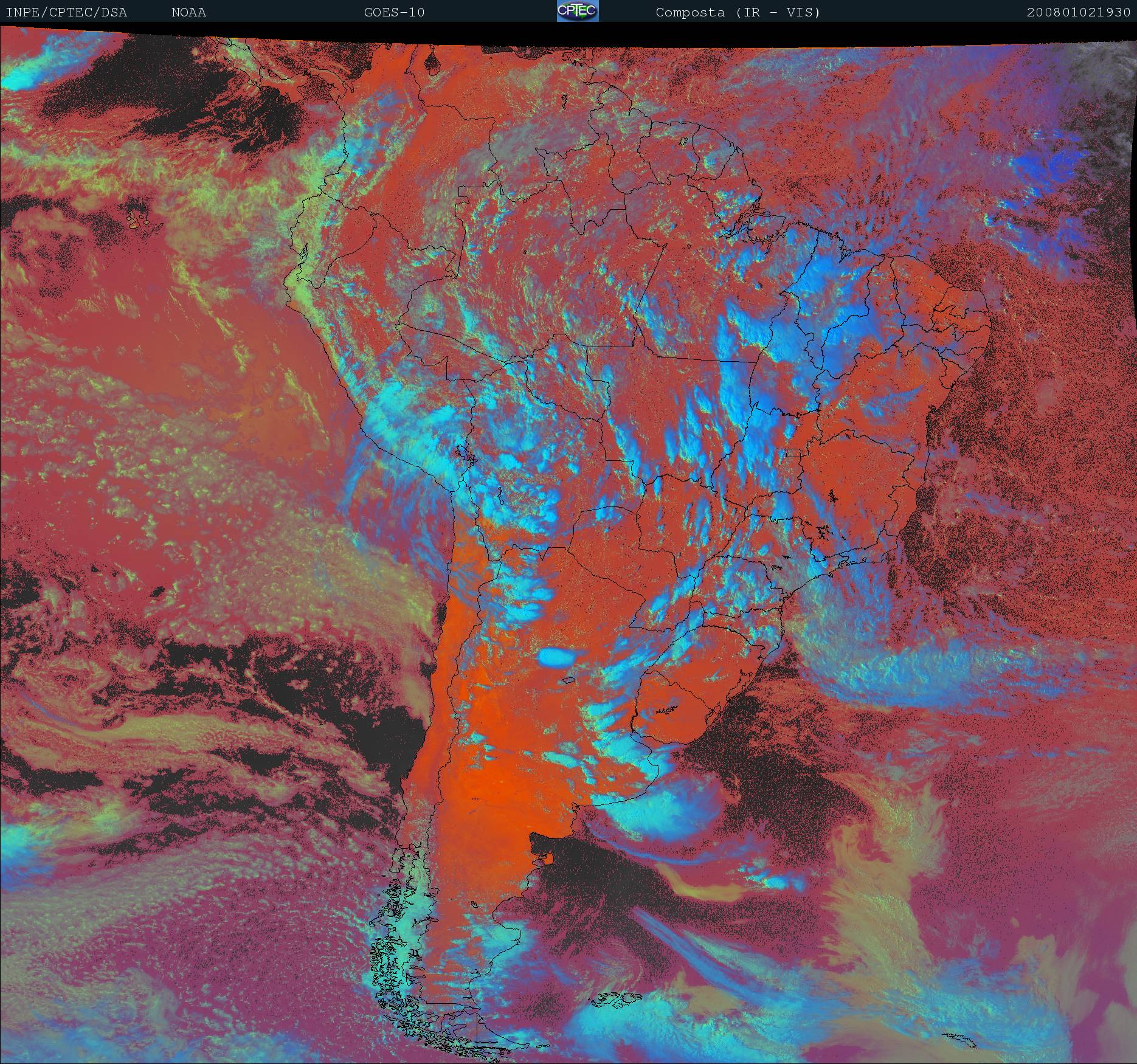Click the NOAA text in header

click(188, 12)
